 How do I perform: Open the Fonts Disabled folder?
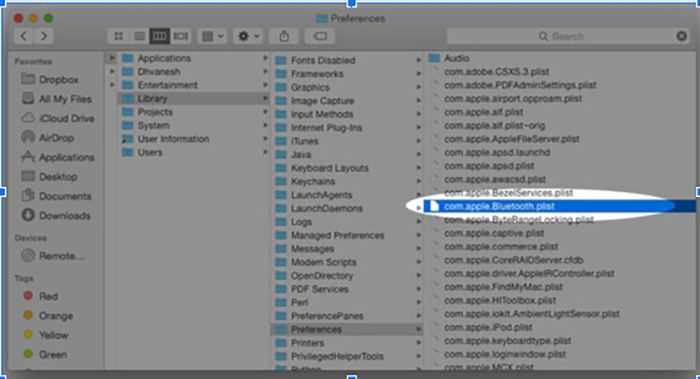coord(316,60)
